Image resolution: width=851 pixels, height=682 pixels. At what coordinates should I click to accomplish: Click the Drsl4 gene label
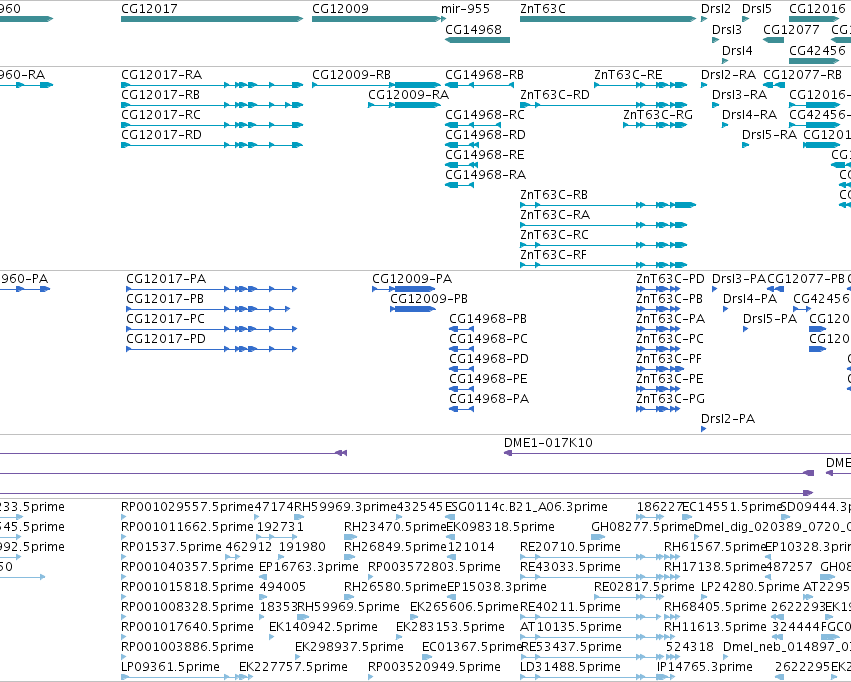[x=737, y=50]
